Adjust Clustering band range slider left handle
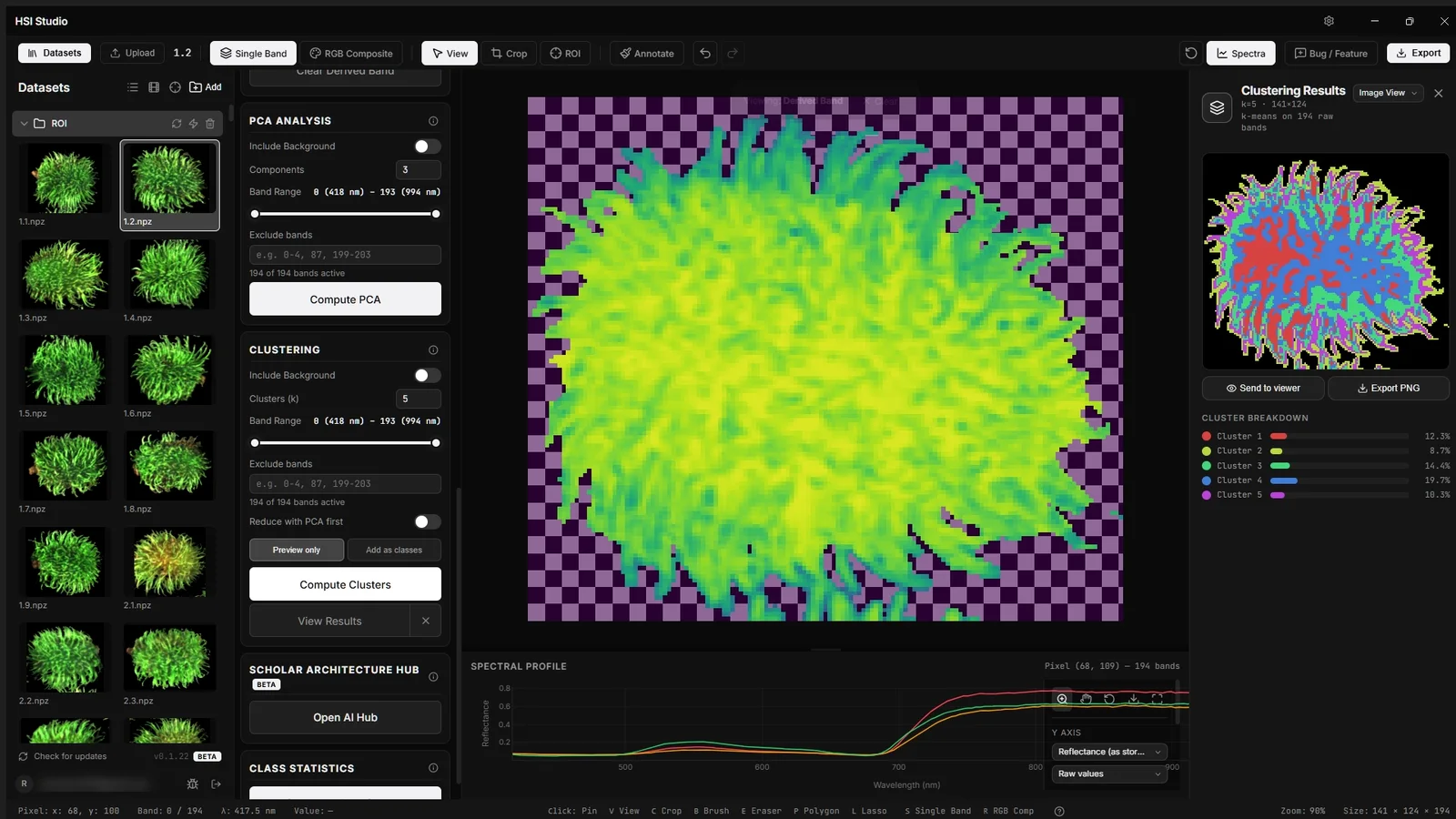The width and height of the screenshot is (1456, 819). pyautogui.click(x=255, y=443)
